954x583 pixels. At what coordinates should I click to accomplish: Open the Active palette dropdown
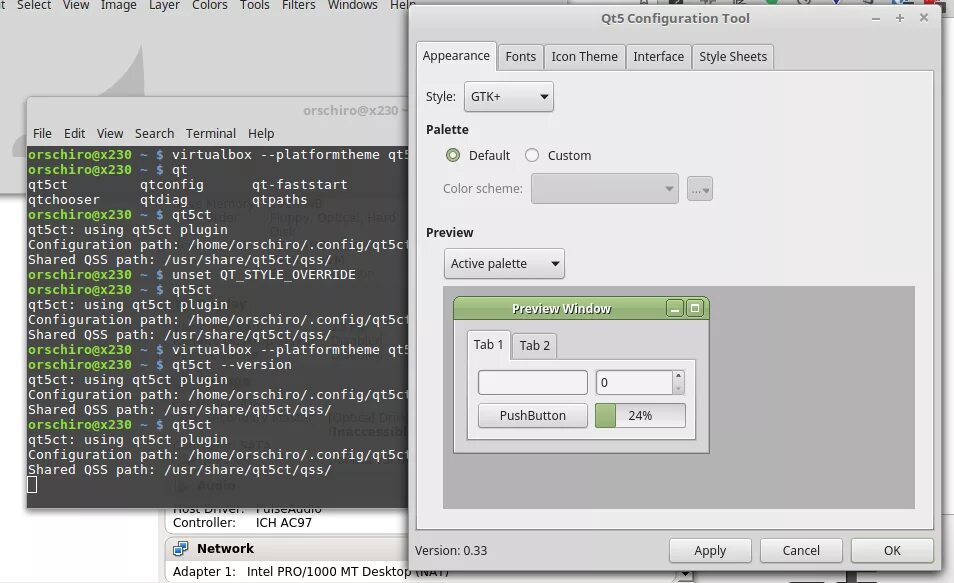[x=504, y=264]
